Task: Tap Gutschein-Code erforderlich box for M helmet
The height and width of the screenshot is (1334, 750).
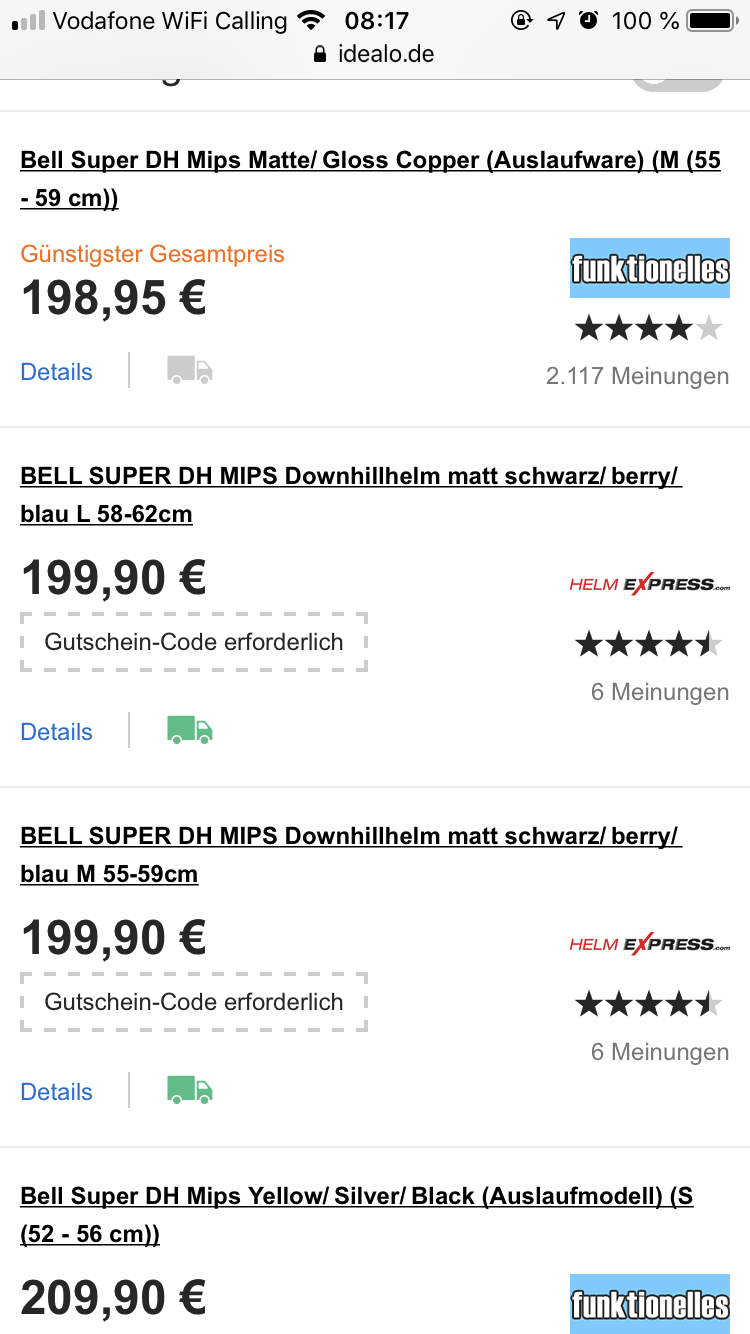Action: [194, 1002]
